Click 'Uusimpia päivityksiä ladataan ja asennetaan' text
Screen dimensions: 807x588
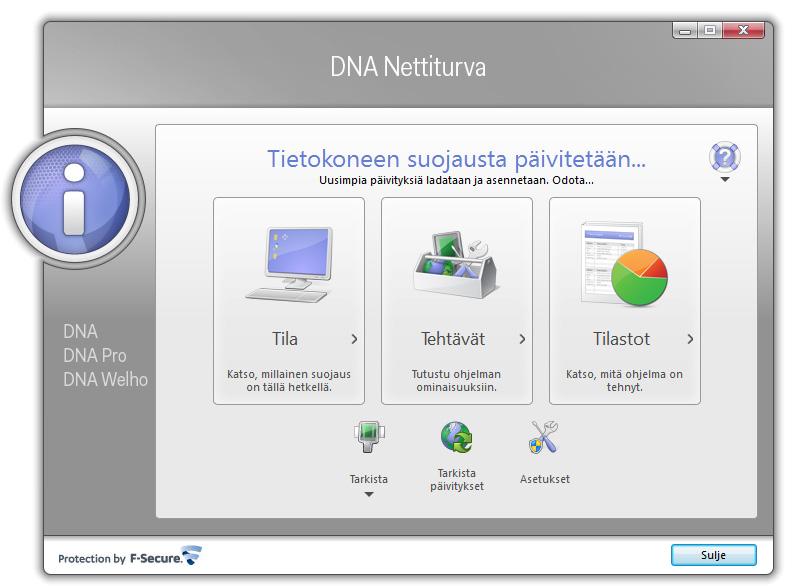point(434,180)
